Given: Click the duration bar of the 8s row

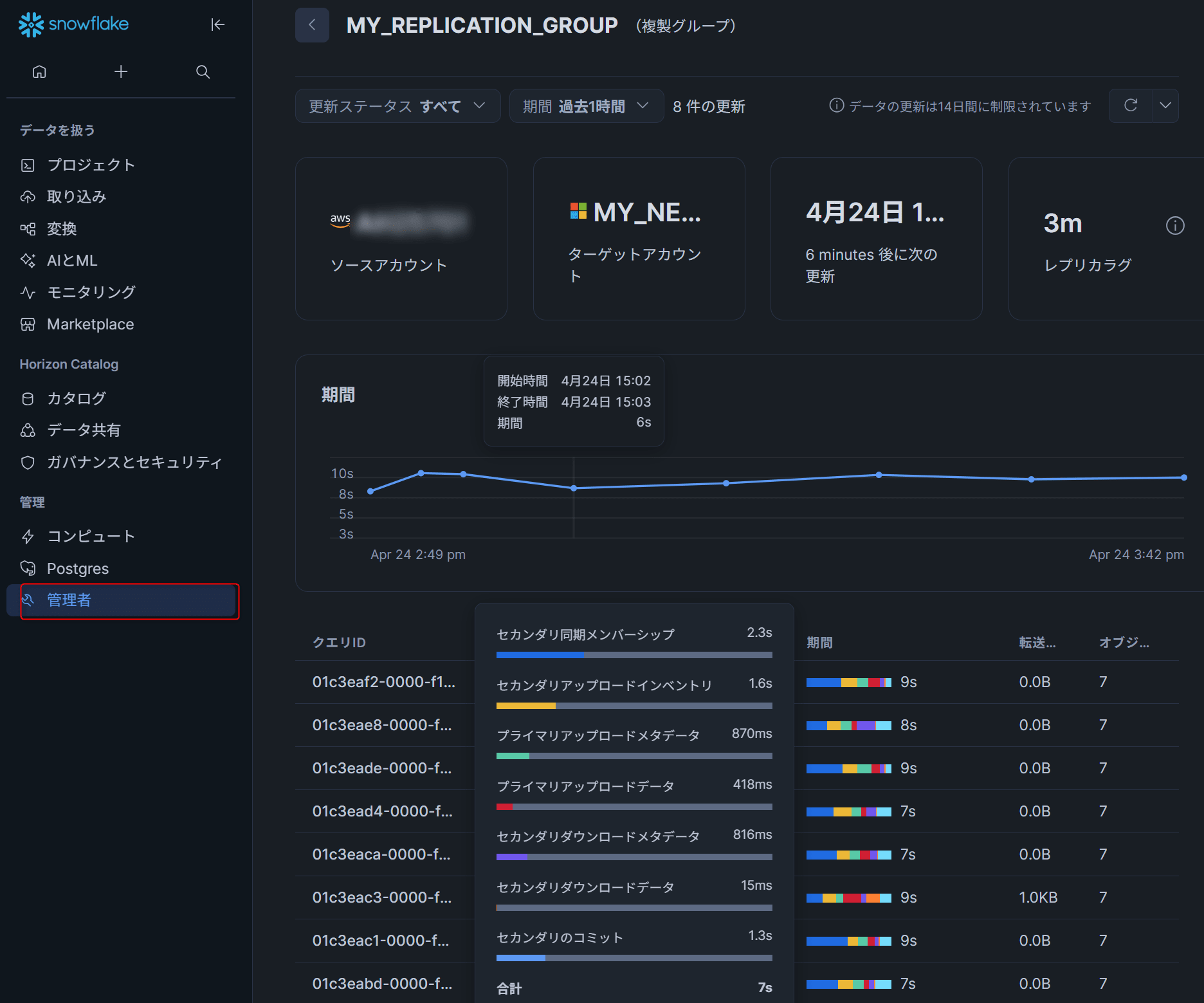Looking at the screenshot, I should coord(848,726).
